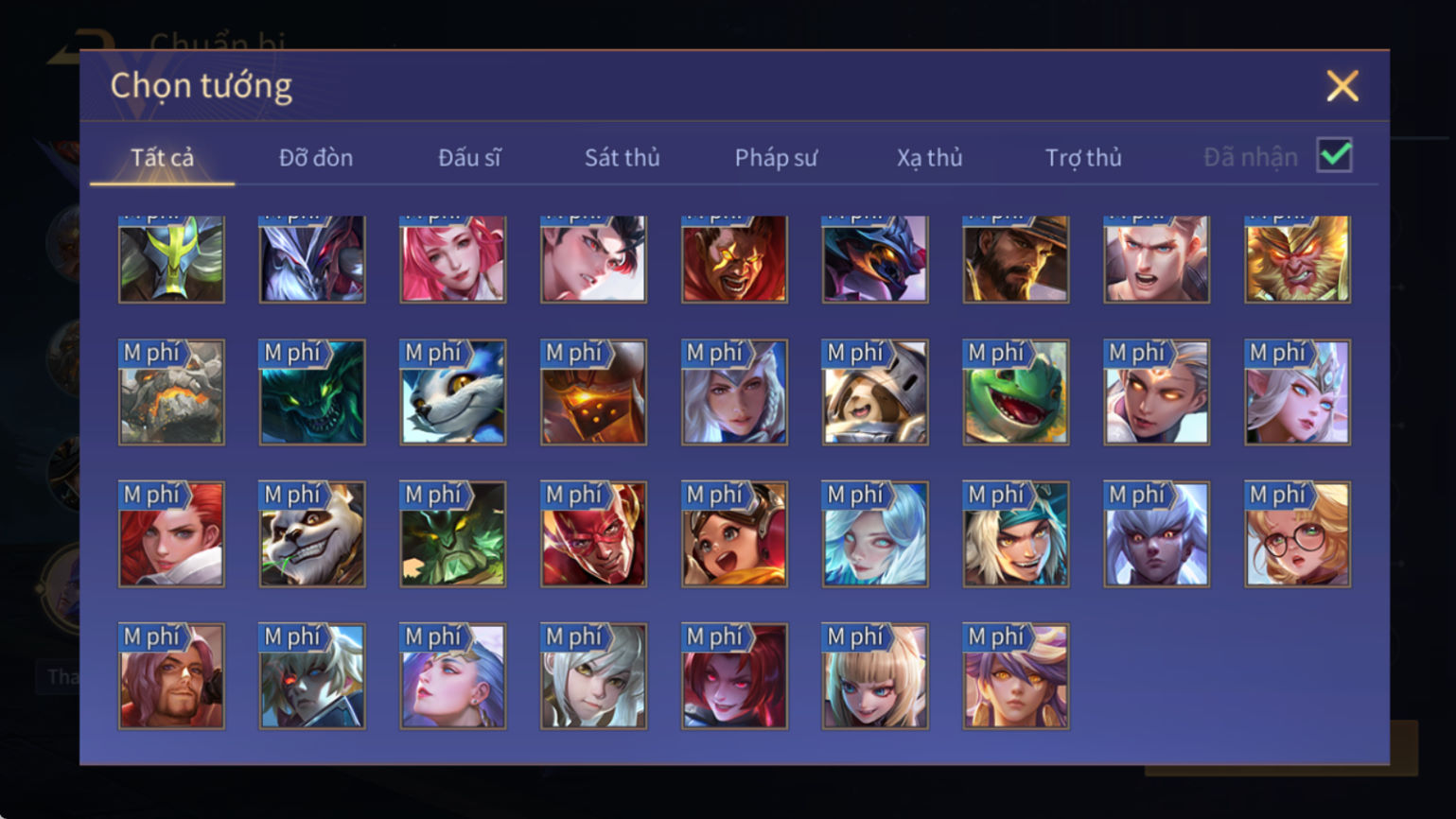Image resolution: width=1456 pixels, height=819 pixels.
Task: Open the Đấu sĩ tab
Action: coord(469,157)
